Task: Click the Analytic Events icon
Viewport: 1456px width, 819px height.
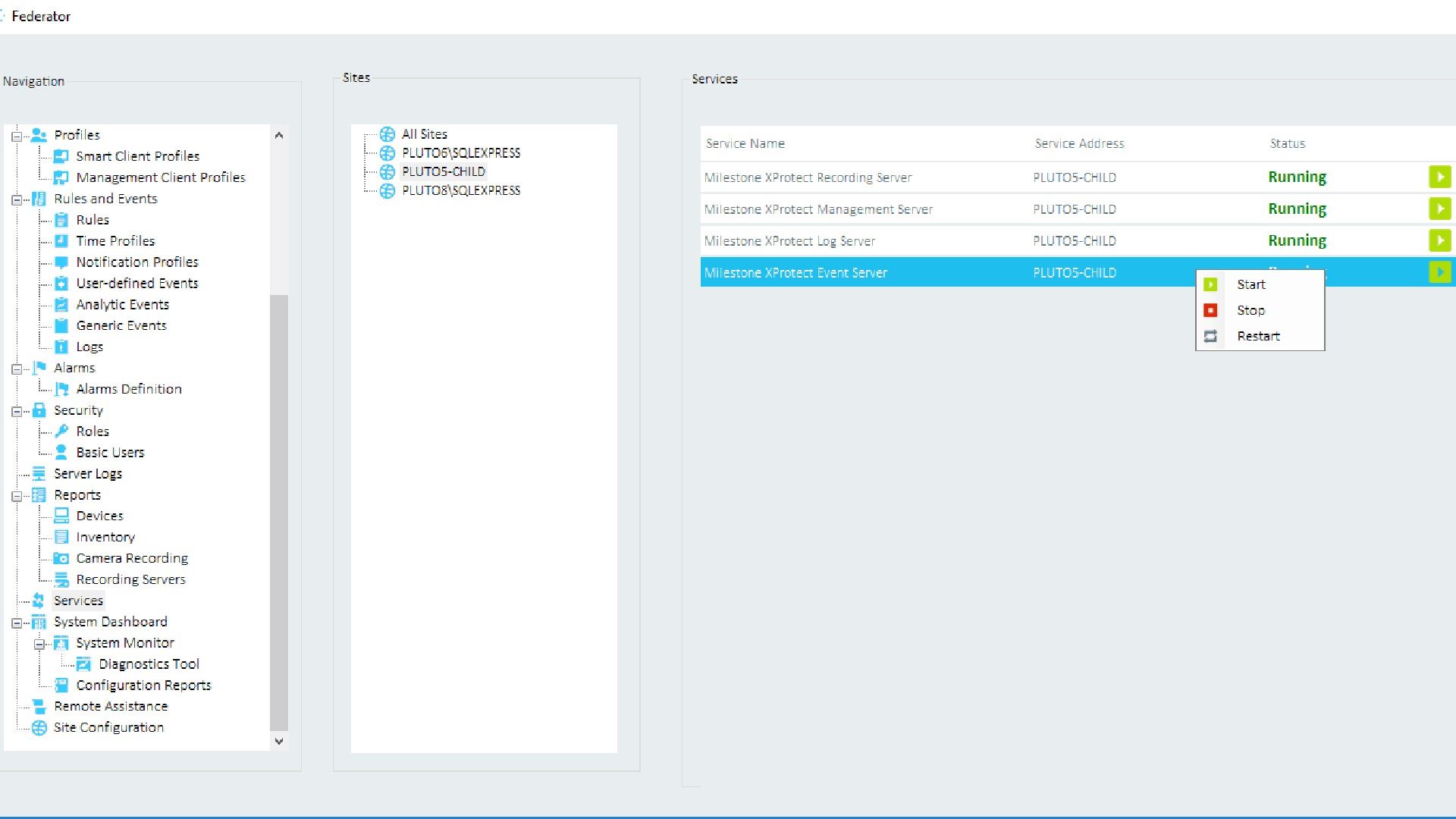Action: [x=61, y=305]
